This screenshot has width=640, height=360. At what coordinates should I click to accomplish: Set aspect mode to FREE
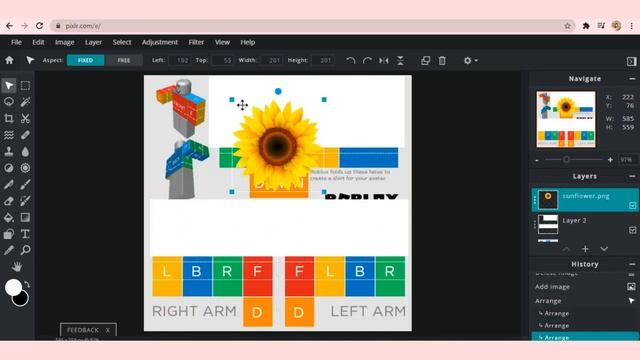124,60
